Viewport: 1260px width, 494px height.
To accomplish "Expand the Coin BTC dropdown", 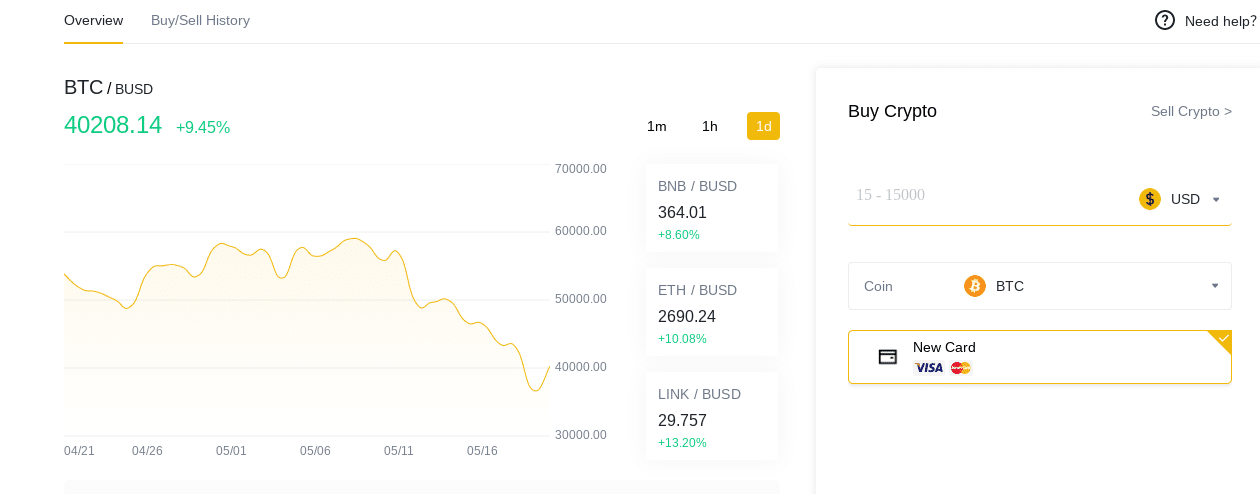I will tap(1040, 286).
